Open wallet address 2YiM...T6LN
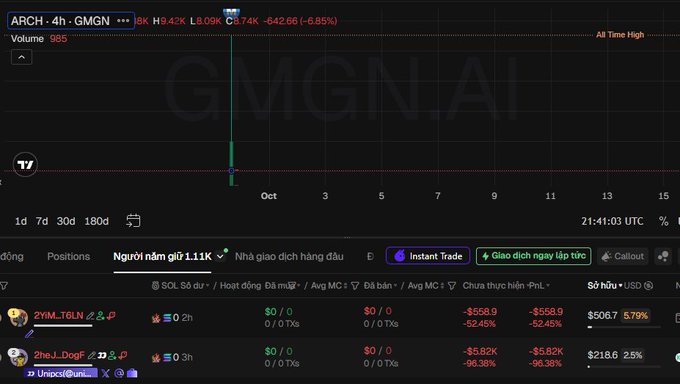 (x=59, y=315)
